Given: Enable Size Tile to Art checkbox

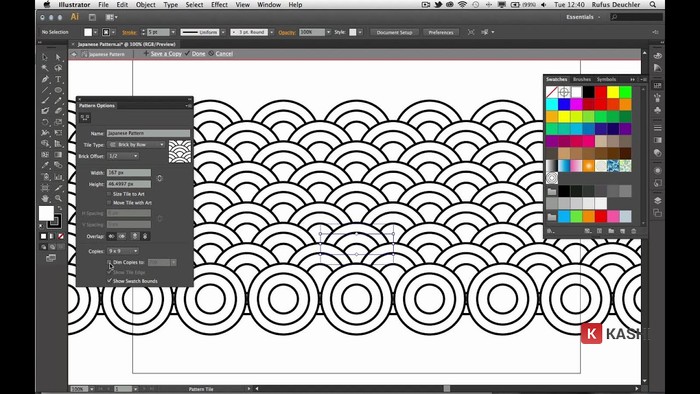Looking at the screenshot, I should click(109, 194).
